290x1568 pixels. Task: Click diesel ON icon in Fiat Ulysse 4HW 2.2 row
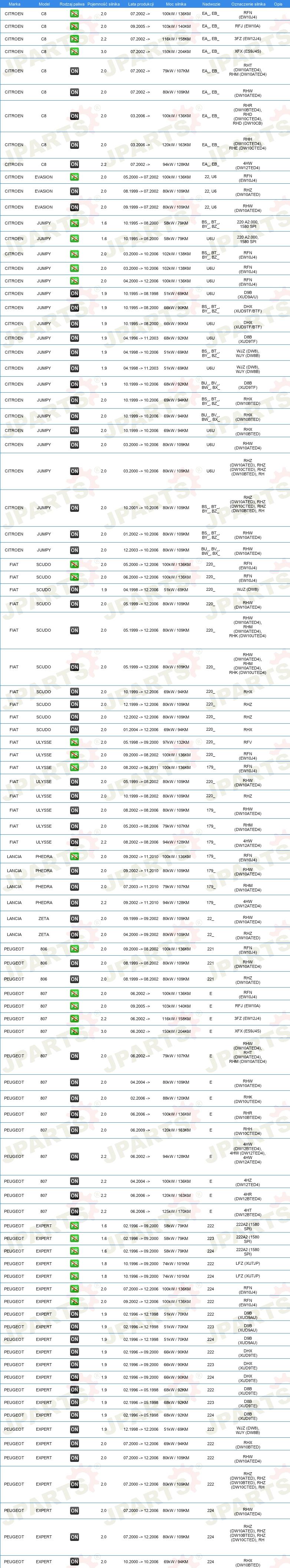click(74, 842)
